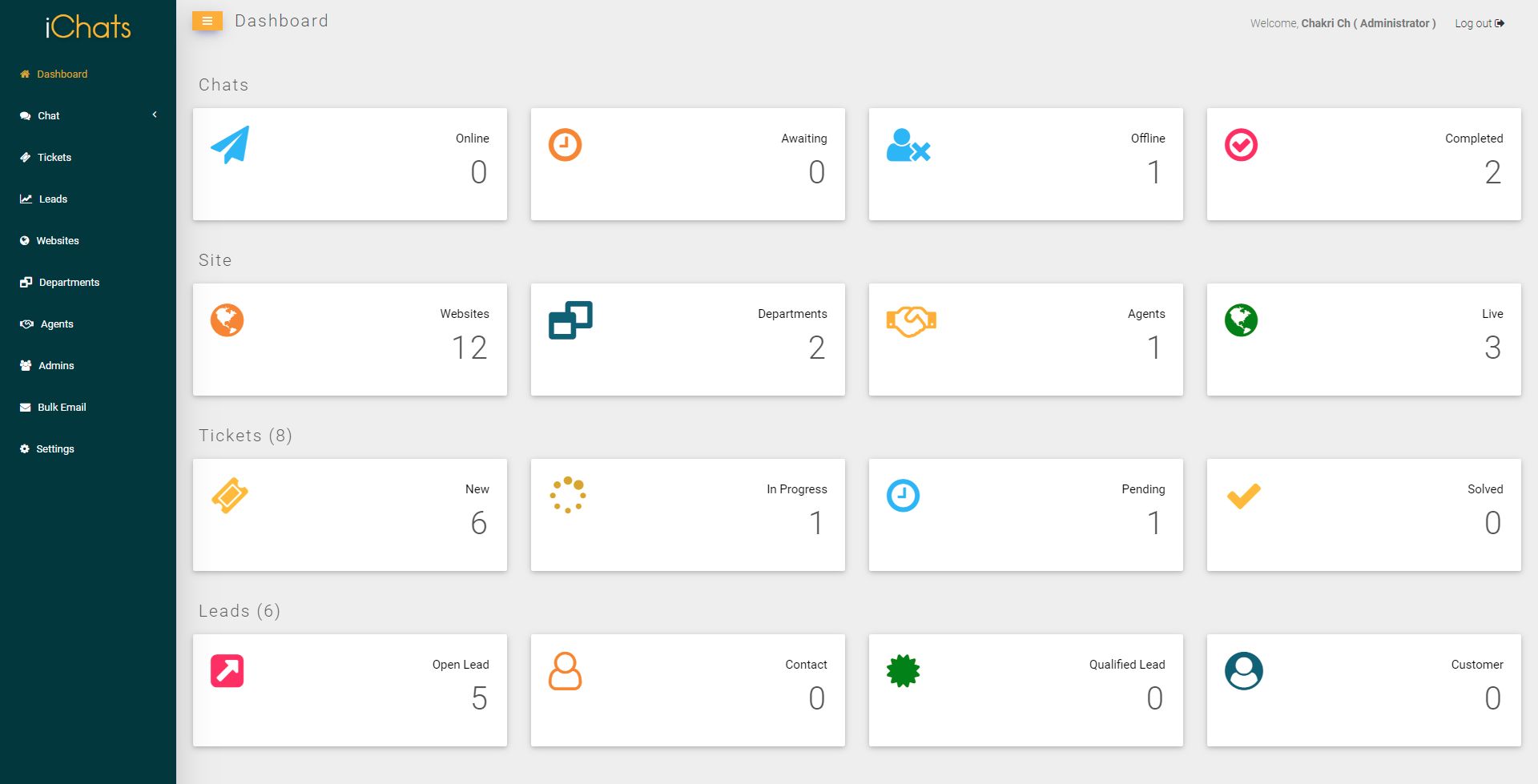Click the paper plane Online chats icon
The width and height of the screenshot is (1538, 784).
point(230,145)
